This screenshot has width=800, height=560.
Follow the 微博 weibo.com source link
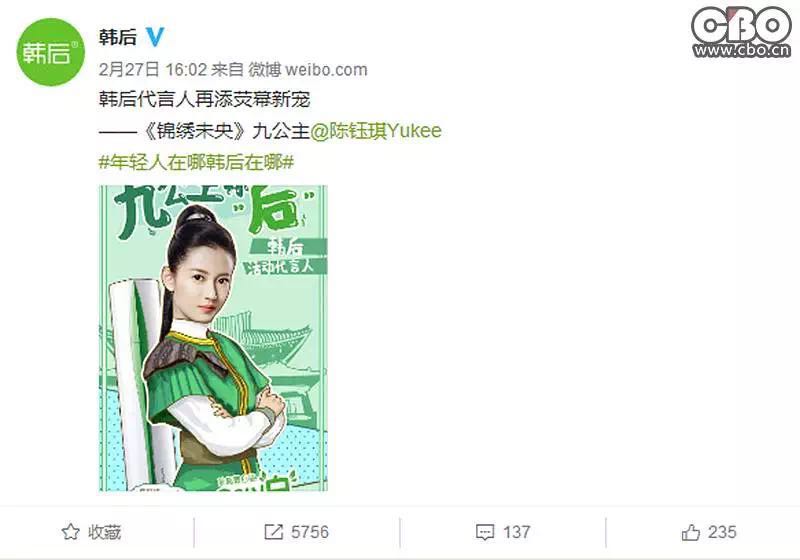(x=308, y=69)
